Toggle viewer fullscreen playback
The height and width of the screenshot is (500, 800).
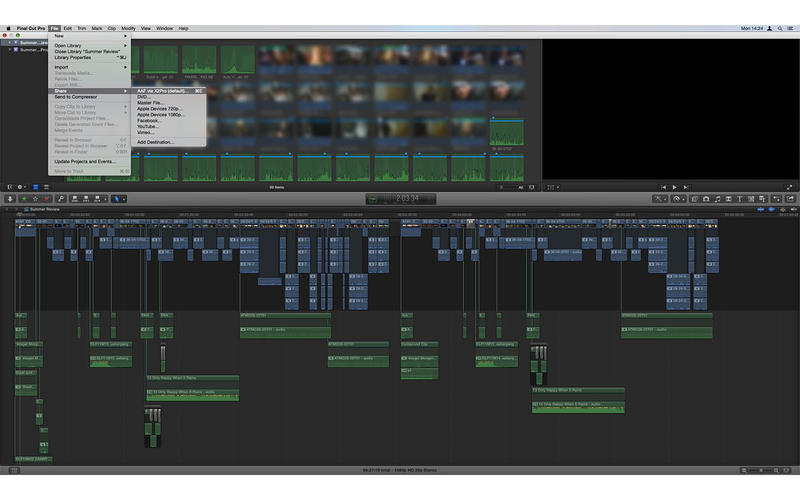click(791, 187)
